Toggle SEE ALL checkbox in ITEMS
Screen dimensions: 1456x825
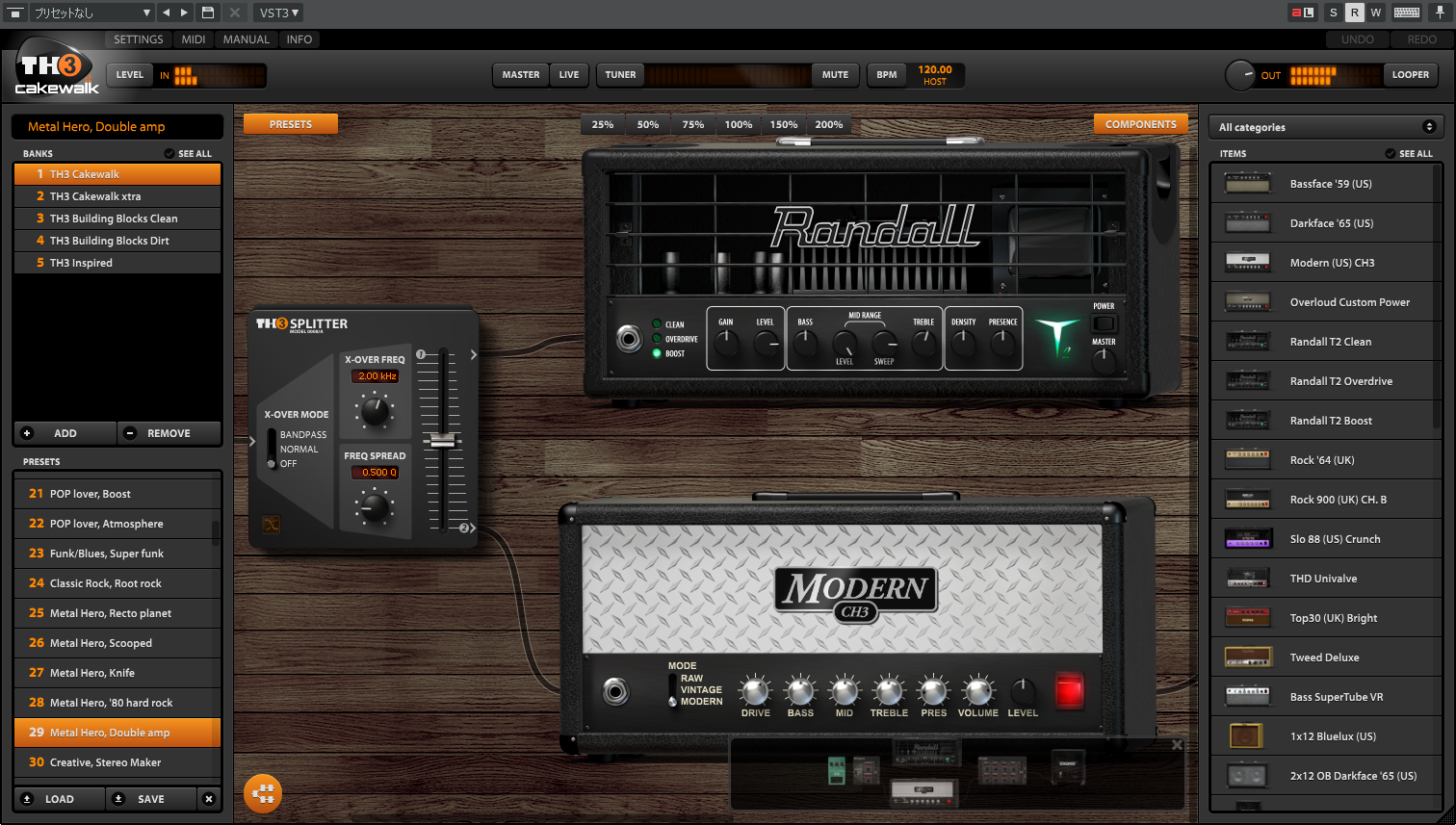coord(1391,154)
